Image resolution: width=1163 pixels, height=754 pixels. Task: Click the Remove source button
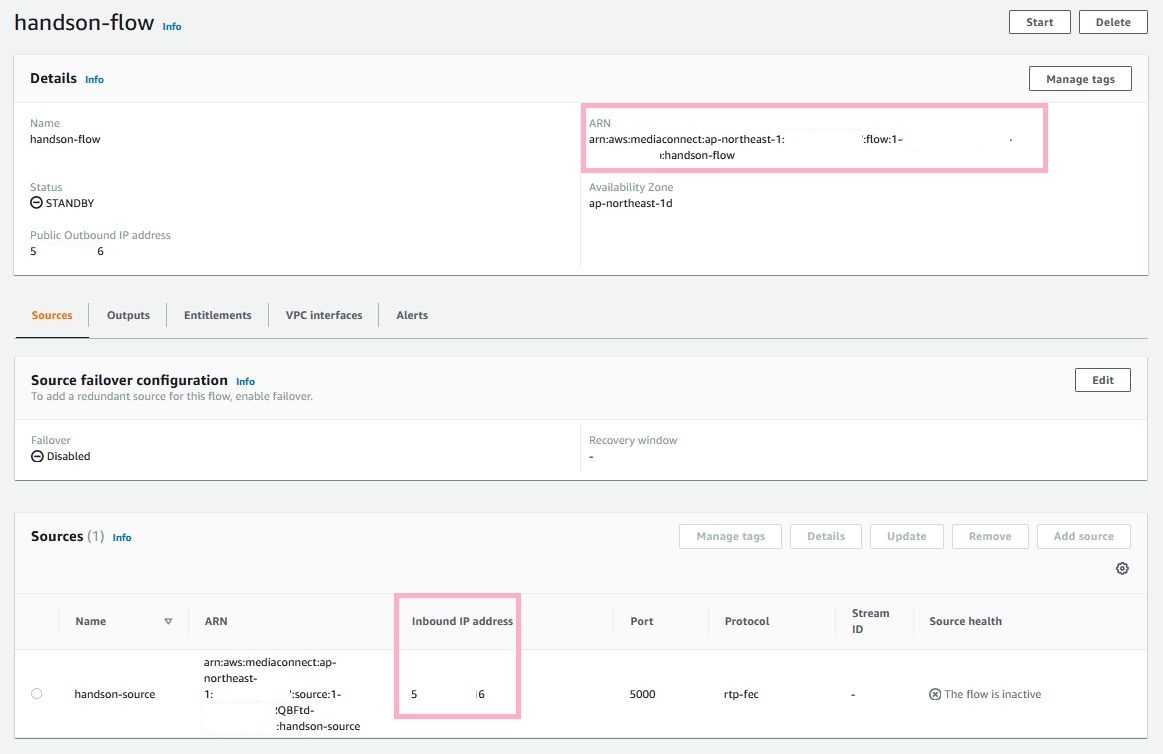(x=989, y=536)
